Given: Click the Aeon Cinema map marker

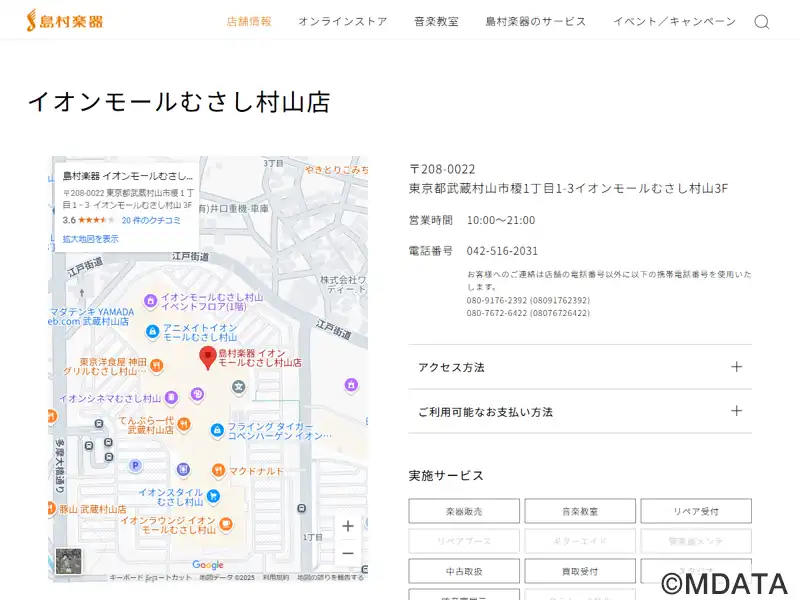Looking at the screenshot, I should click(x=171, y=397).
